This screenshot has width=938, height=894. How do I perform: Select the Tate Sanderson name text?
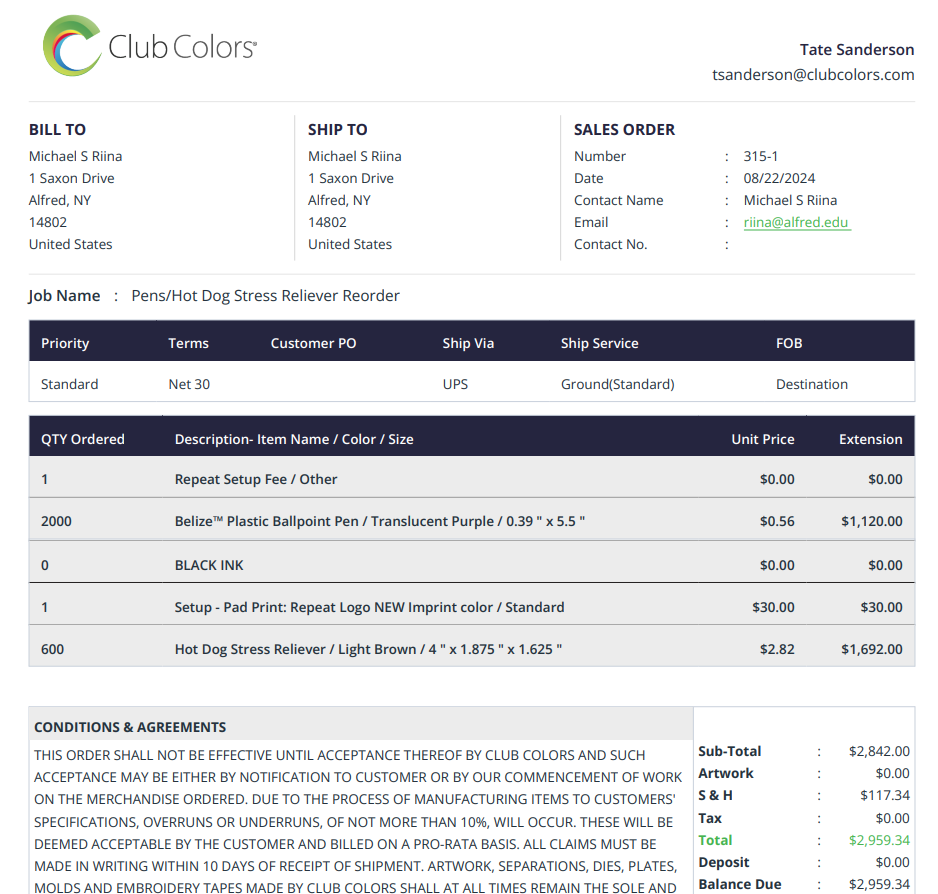pyautogui.click(x=856, y=49)
